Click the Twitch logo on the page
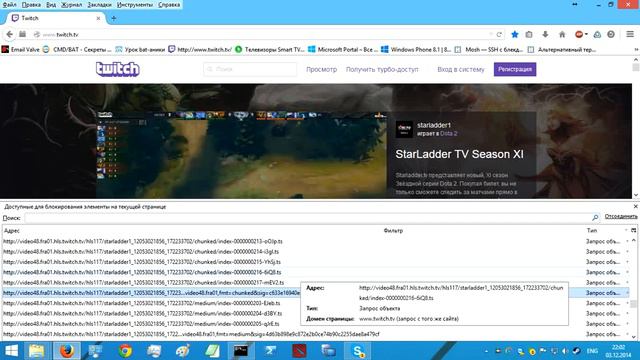 point(118,69)
